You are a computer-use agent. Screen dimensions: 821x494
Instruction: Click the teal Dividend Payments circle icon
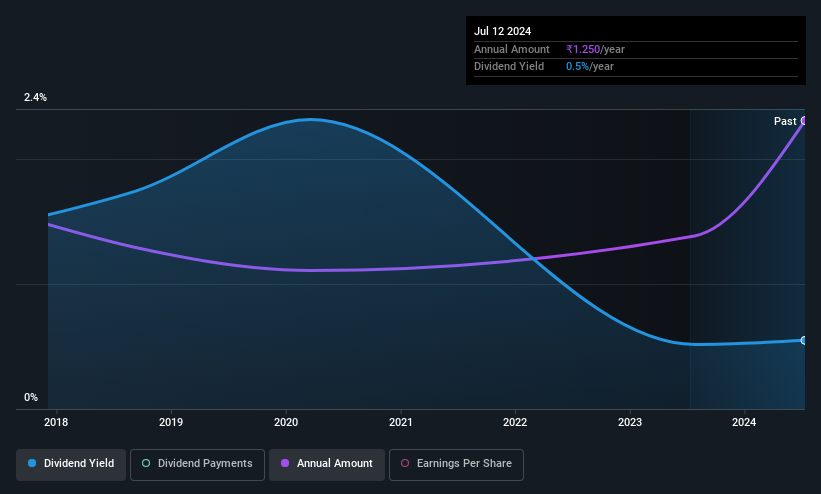pos(146,464)
